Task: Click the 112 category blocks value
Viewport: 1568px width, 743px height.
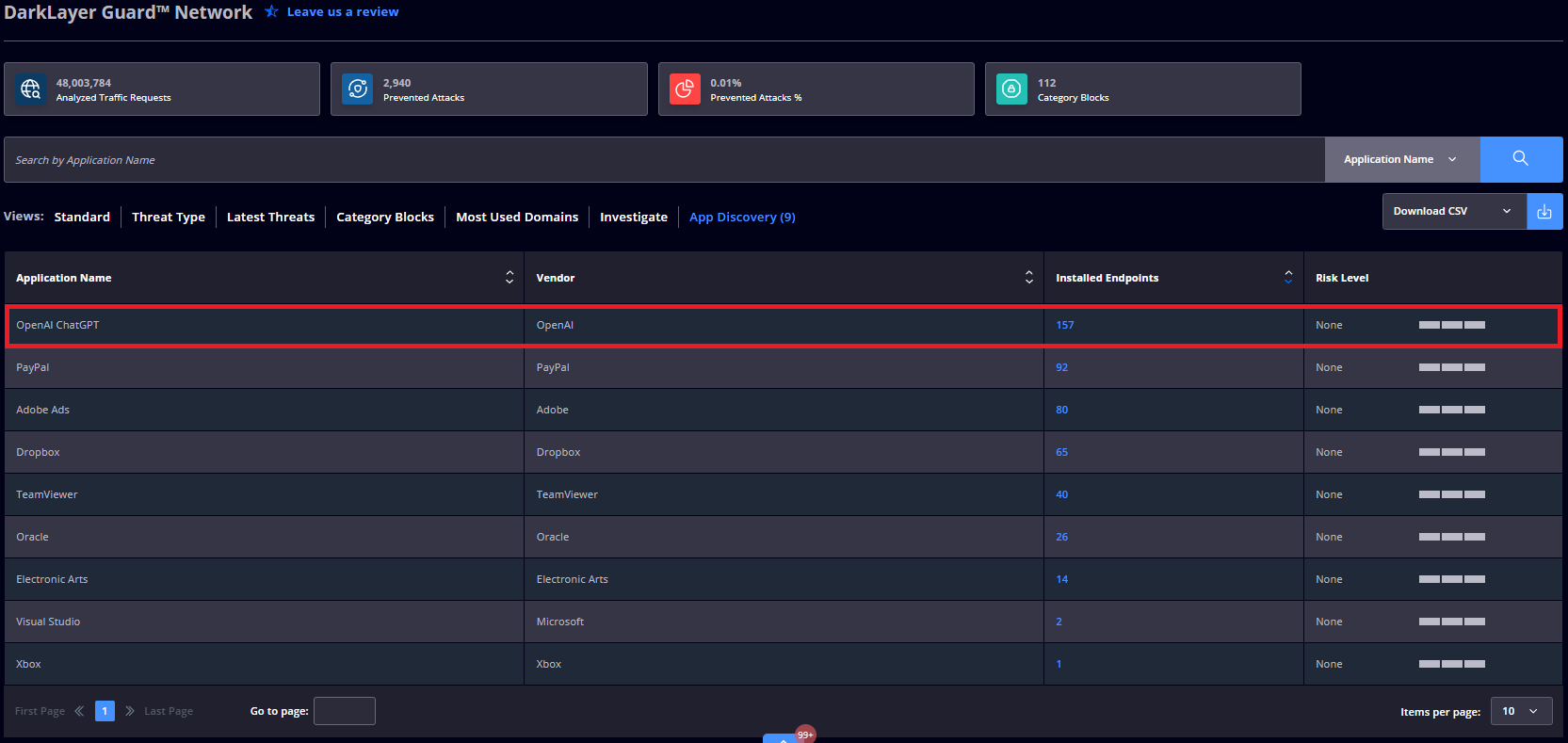Action: click(x=1047, y=83)
